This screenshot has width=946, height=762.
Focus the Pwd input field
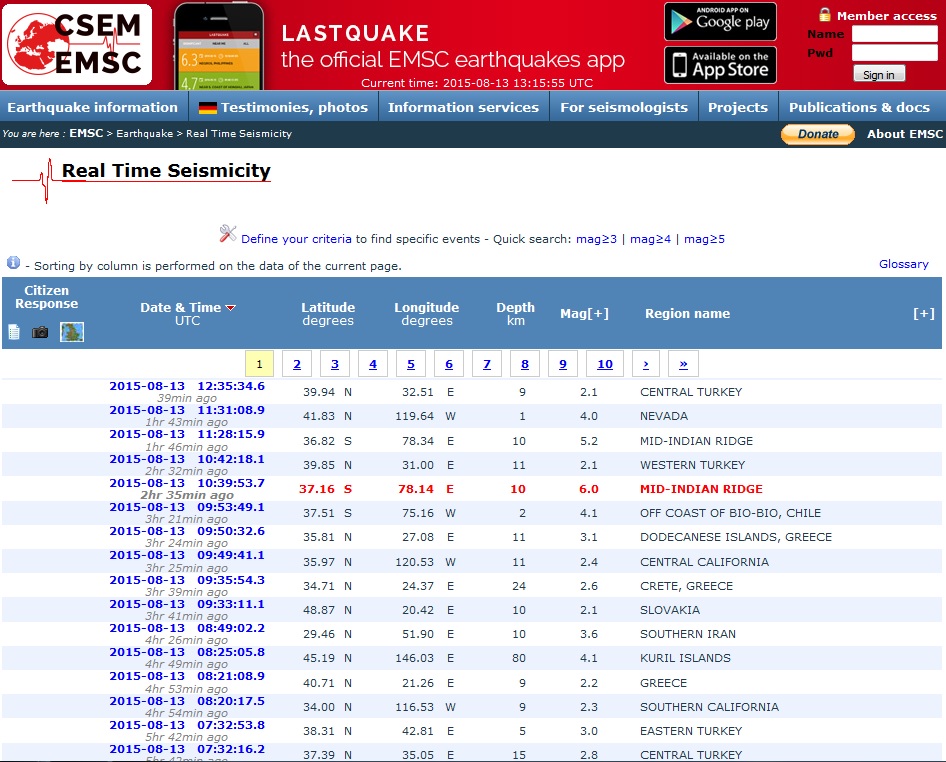895,53
